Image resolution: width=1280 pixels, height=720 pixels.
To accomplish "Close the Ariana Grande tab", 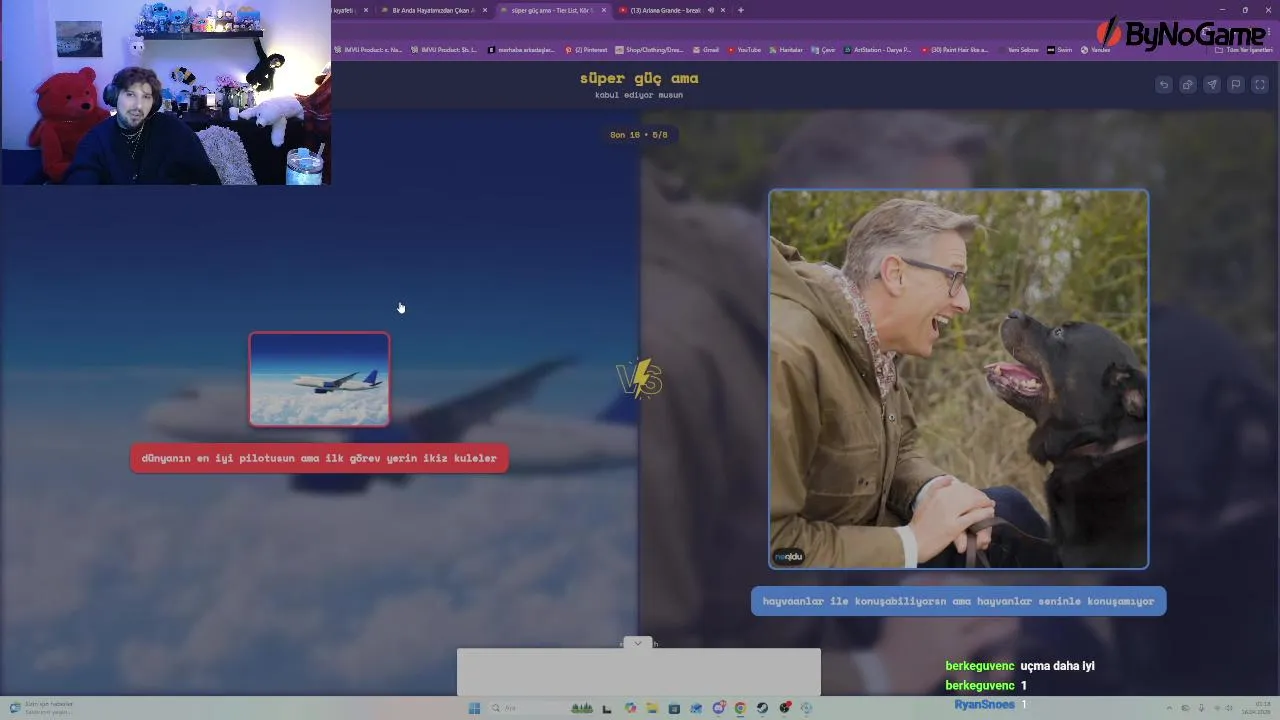I will tap(722, 10).
